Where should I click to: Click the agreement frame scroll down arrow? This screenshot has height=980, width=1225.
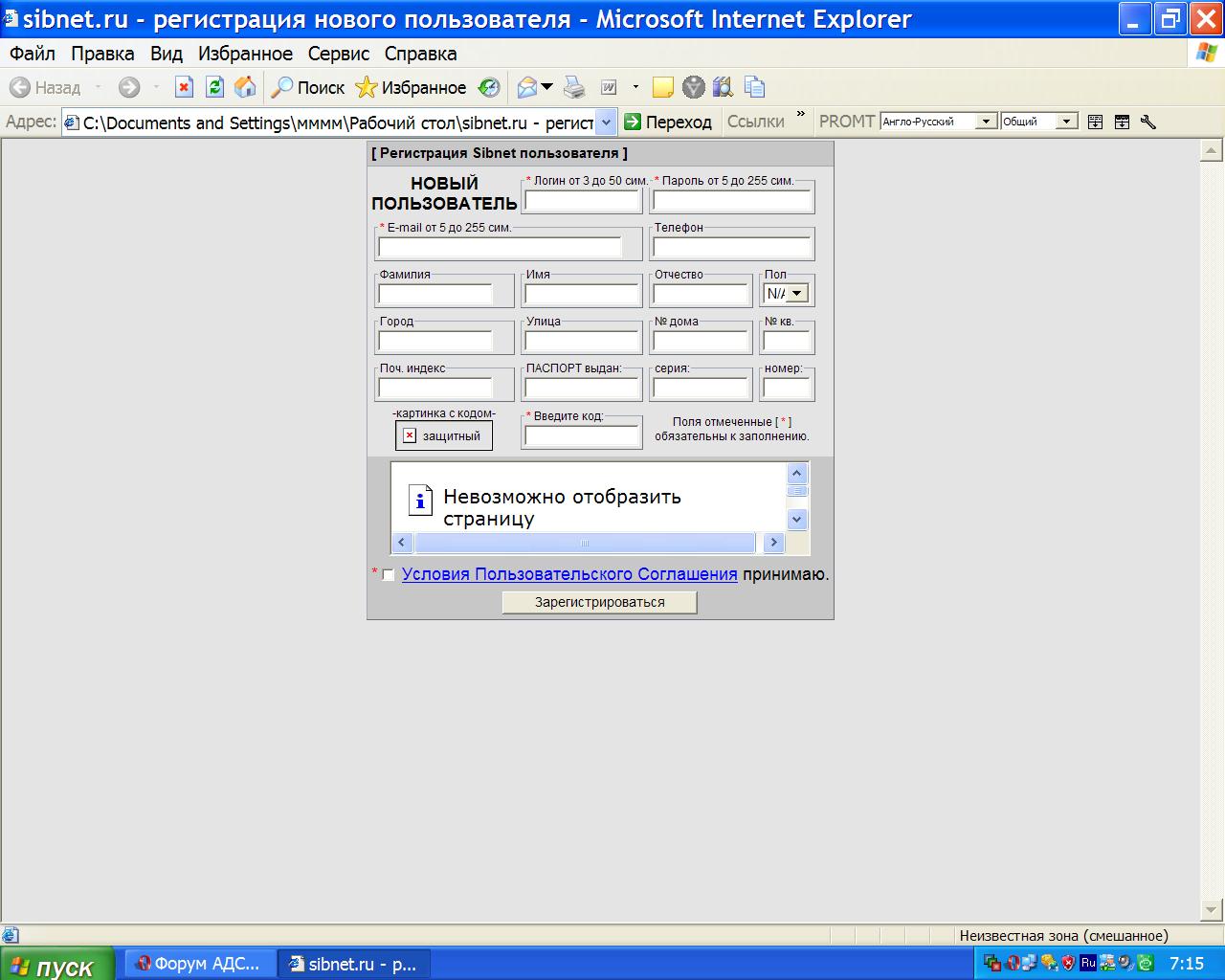click(x=797, y=520)
